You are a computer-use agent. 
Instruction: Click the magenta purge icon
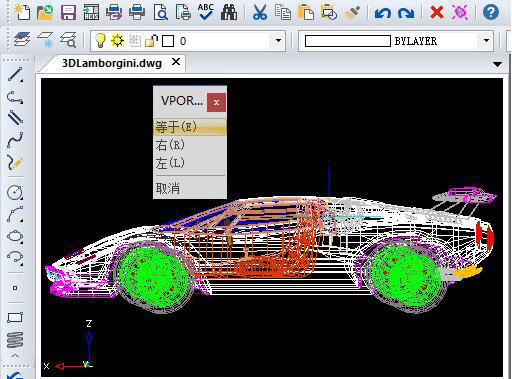[x=460, y=12]
